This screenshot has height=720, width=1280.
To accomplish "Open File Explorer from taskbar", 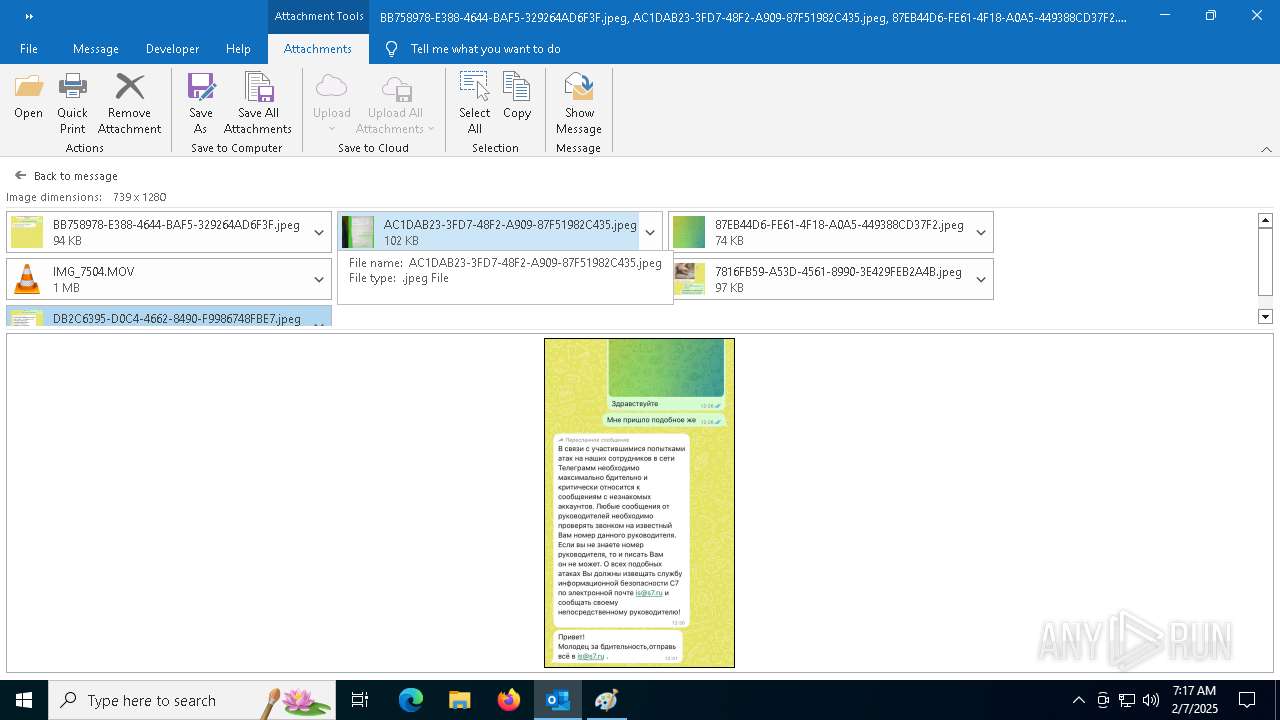I will [460, 700].
